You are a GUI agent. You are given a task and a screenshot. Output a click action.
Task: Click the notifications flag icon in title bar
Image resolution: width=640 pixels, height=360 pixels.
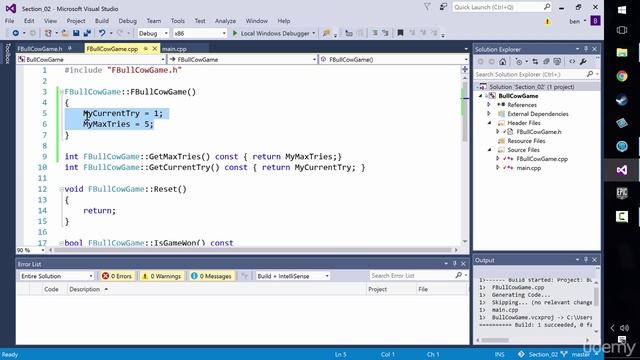[427, 7]
